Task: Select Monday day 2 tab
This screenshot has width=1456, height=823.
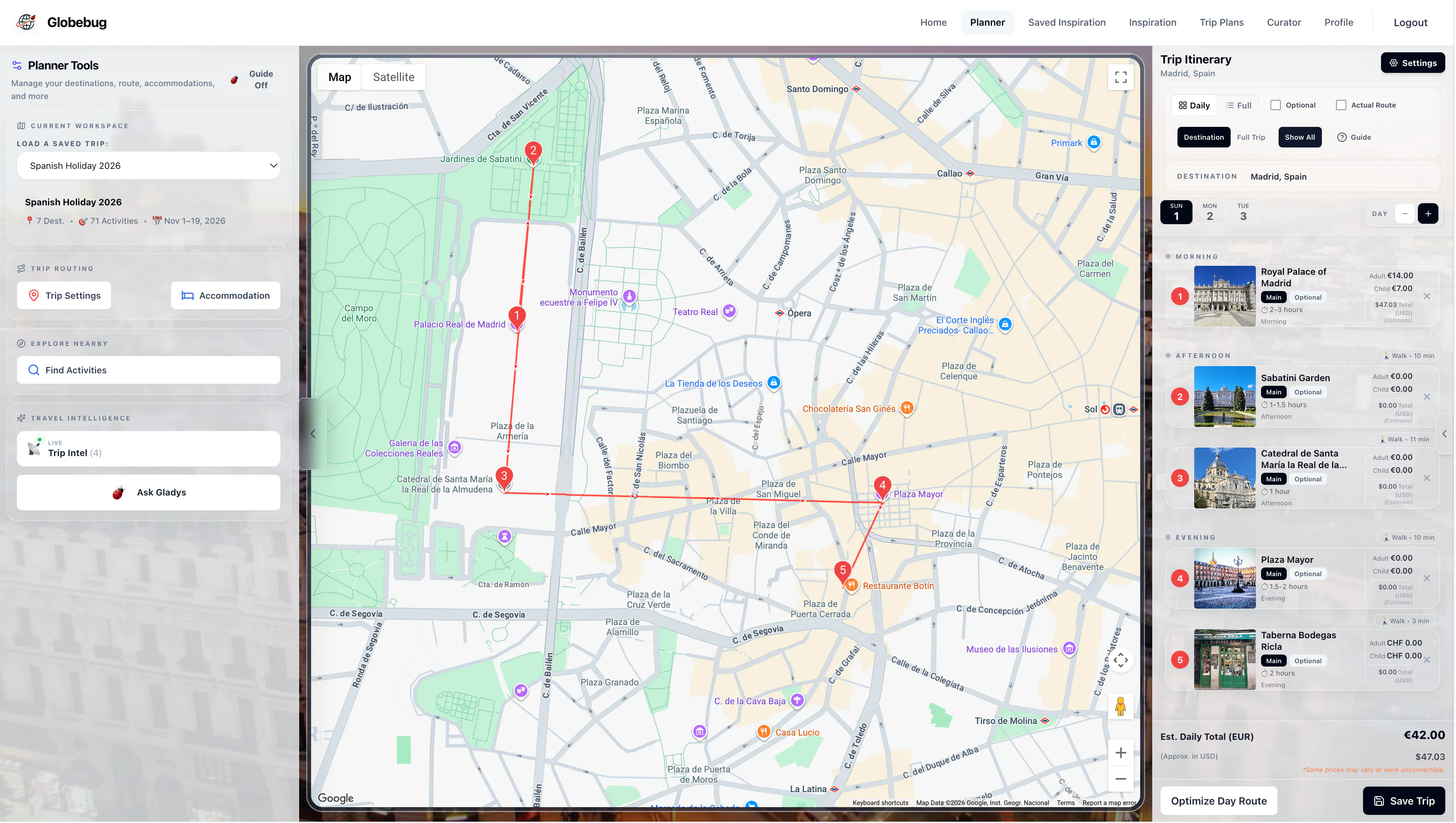Action: 1209,212
